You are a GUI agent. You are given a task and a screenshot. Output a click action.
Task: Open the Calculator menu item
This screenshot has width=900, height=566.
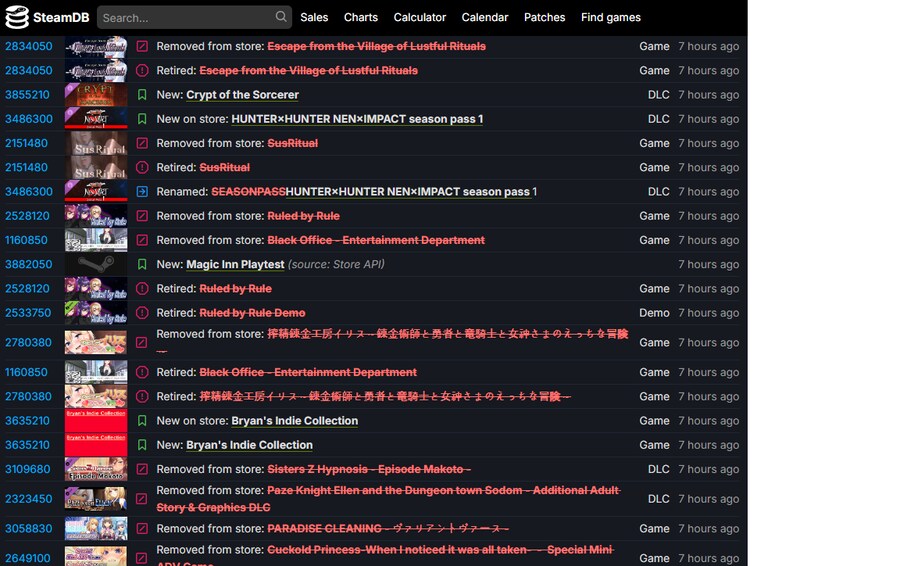pyautogui.click(x=420, y=17)
